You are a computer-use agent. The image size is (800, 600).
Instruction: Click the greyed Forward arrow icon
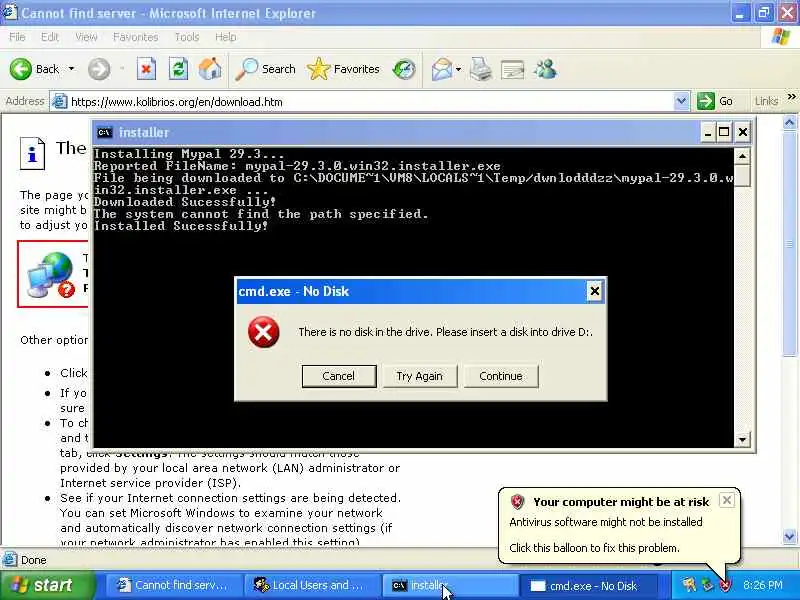pyautogui.click(x=98, y=69)
